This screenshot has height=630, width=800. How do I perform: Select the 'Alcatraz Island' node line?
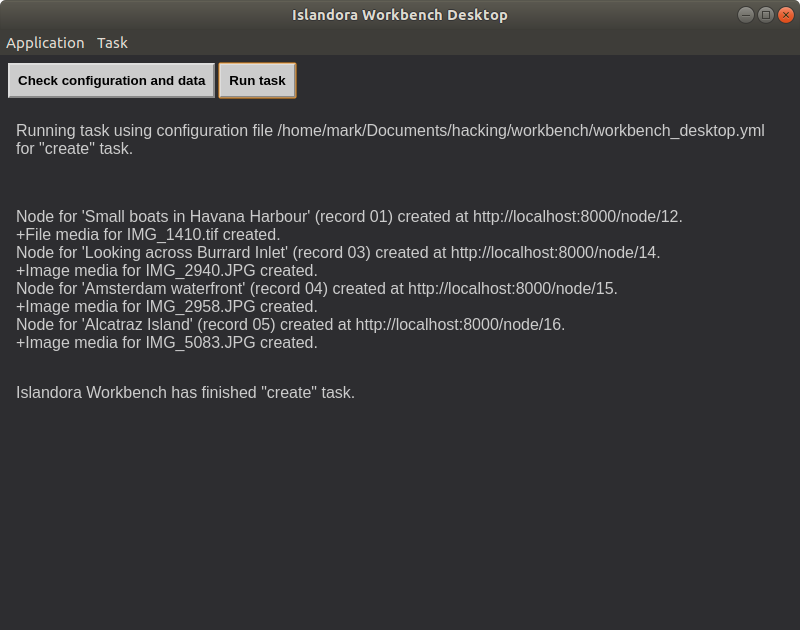(x=290, y=324)
